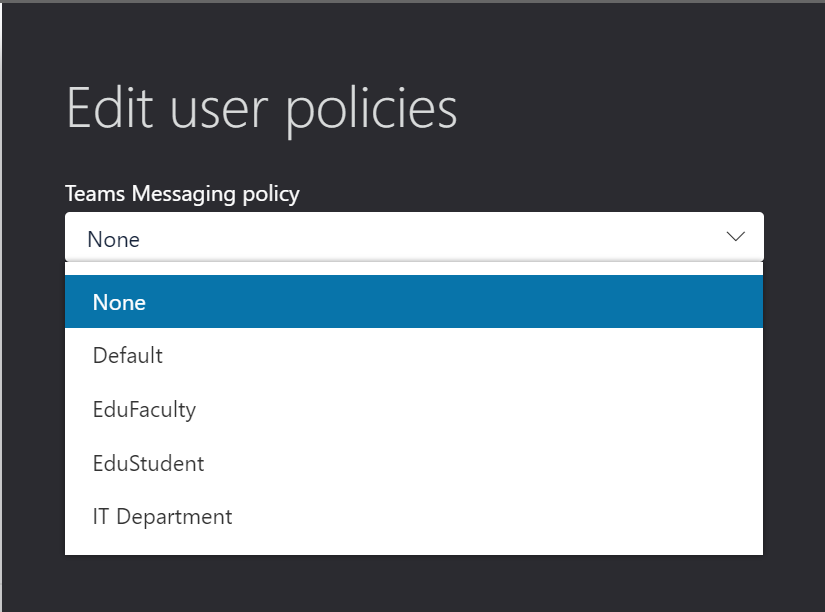Apply the EduStudent messaging policy
Screen dimensions: 825x612
[x=414, y=463]
